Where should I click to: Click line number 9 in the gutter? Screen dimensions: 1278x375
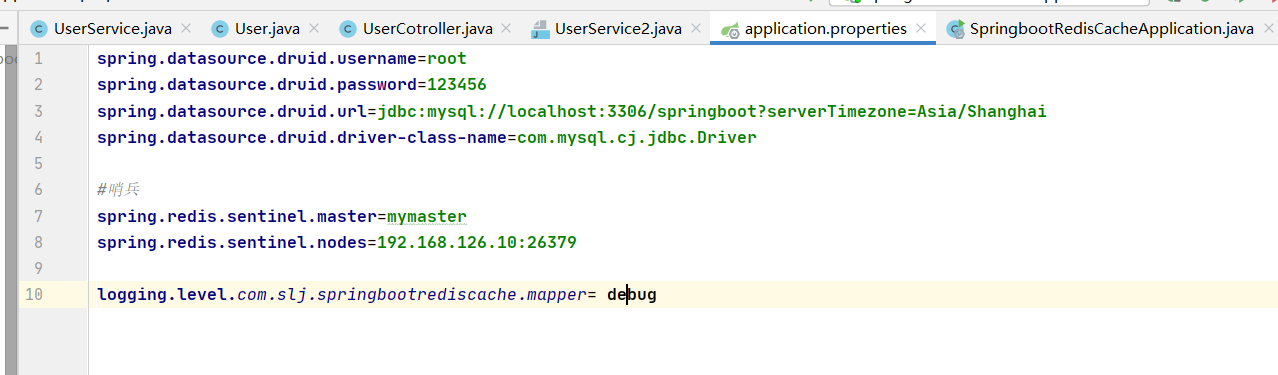38,268
